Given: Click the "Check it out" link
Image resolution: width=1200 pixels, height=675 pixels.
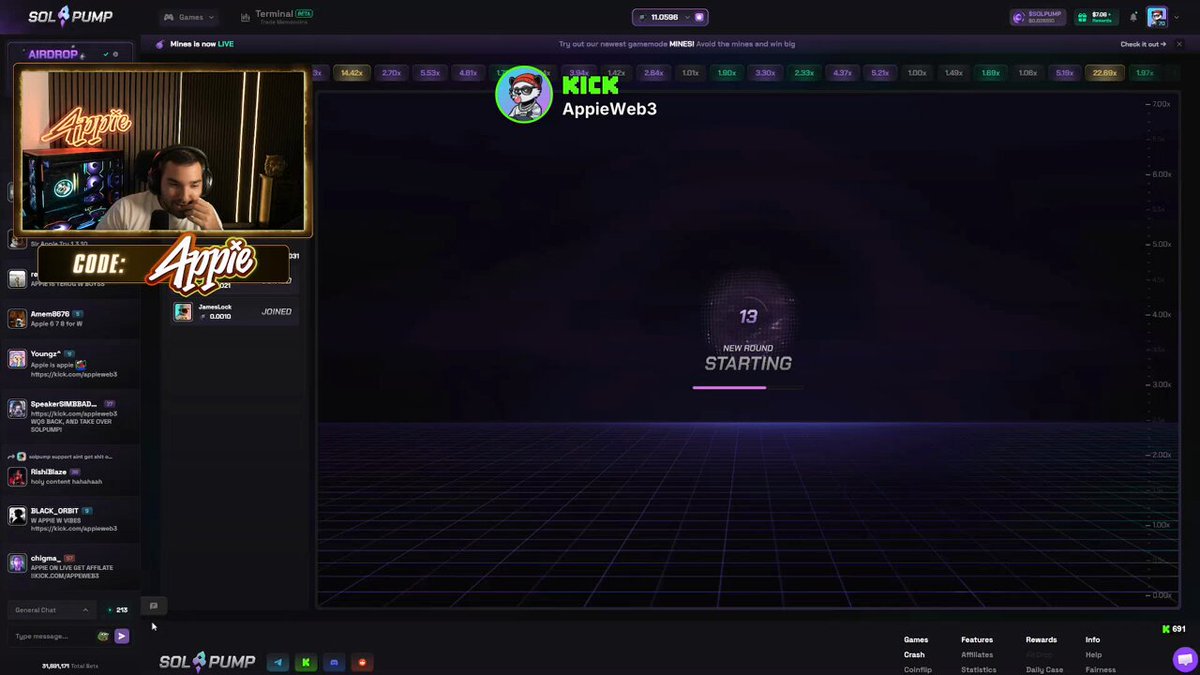Looking at the screenshot, I should [x=1142, y=44].
